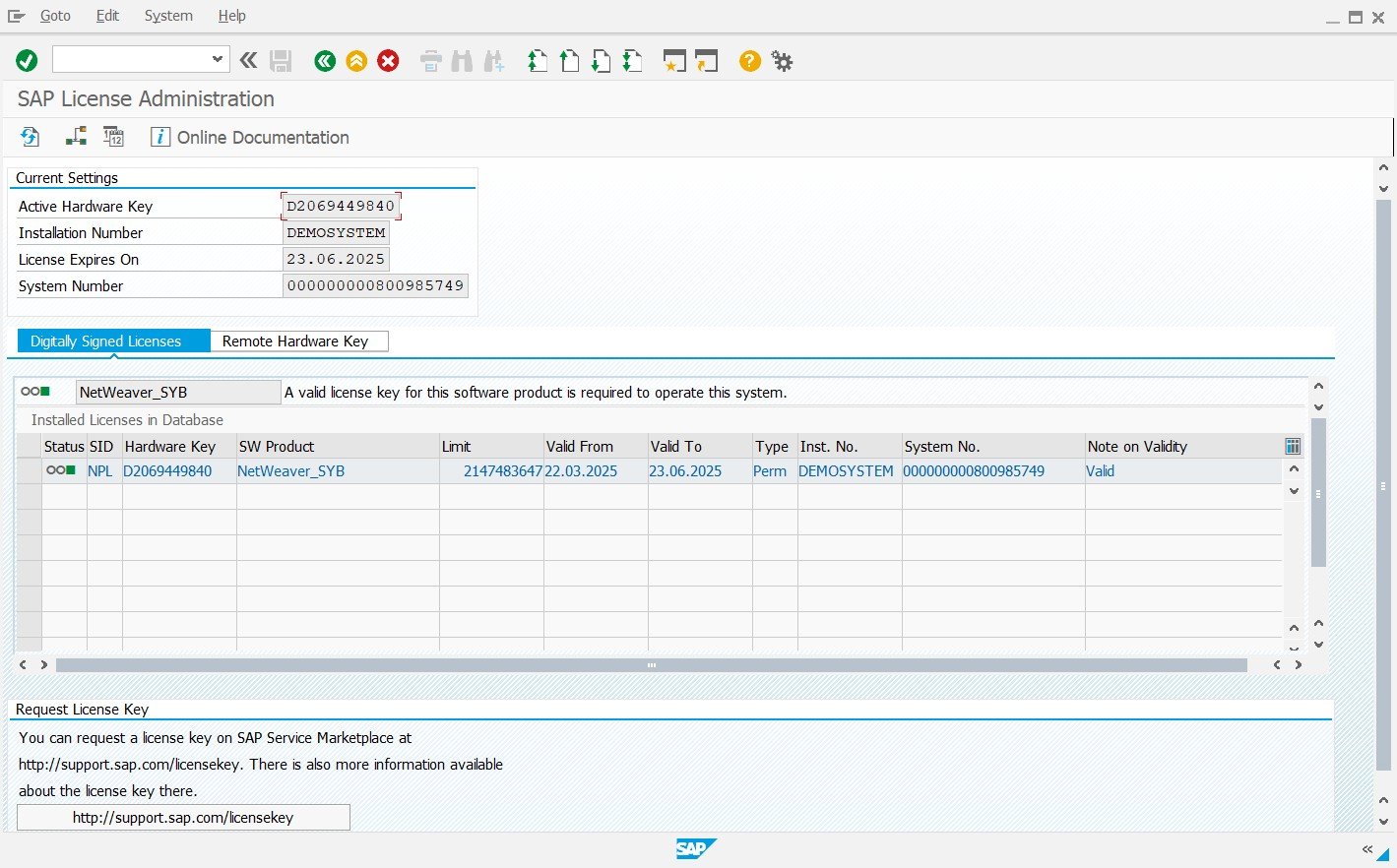The image size is (1397, 868).
Task: Open the Edit menu
Action: 107,16
